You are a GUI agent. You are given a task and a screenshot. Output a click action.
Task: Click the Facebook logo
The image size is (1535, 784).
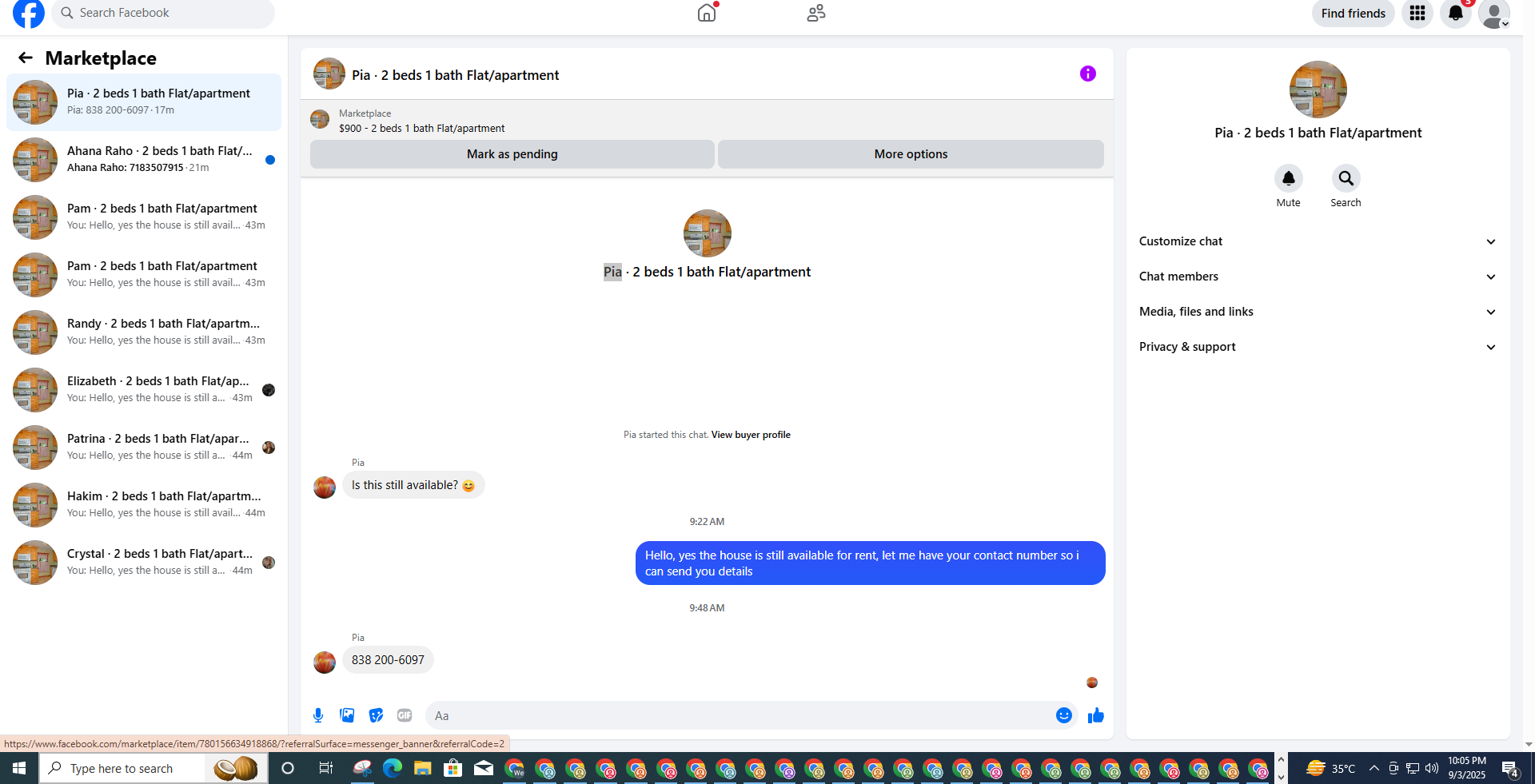(x=29, y=13)
